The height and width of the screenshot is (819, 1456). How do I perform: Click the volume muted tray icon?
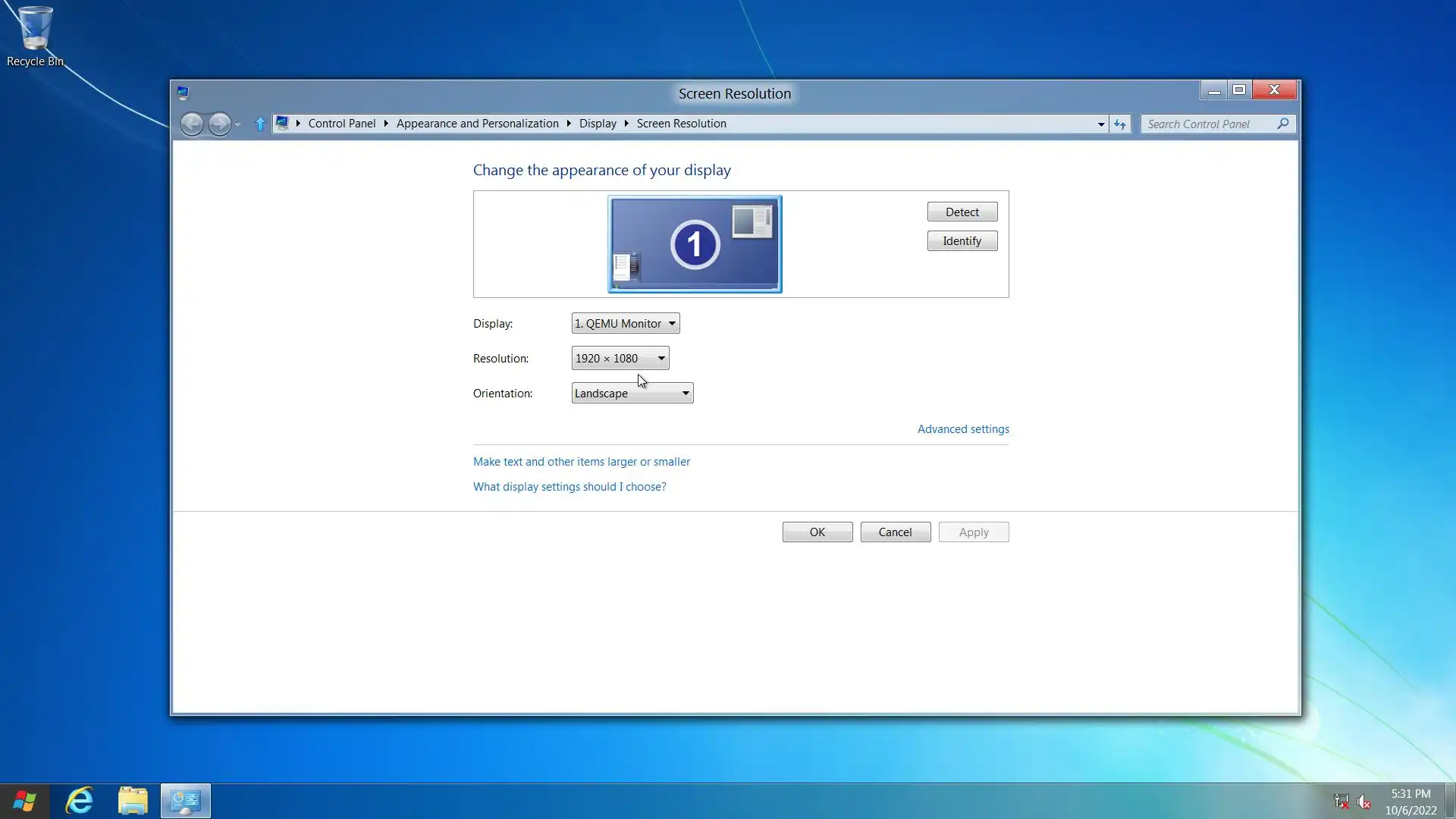(x=1363, y=802)
